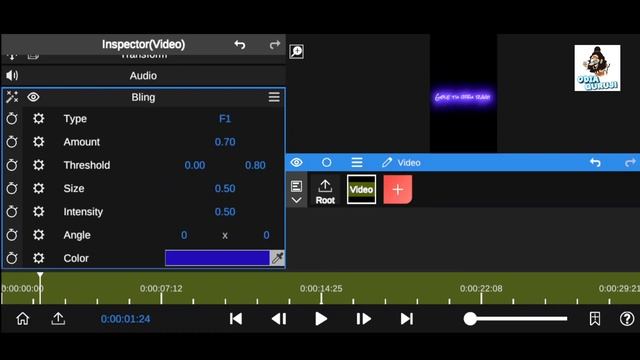The image size is (640, 360).
Task: Click the layer list icon
Action: [296, 187]
